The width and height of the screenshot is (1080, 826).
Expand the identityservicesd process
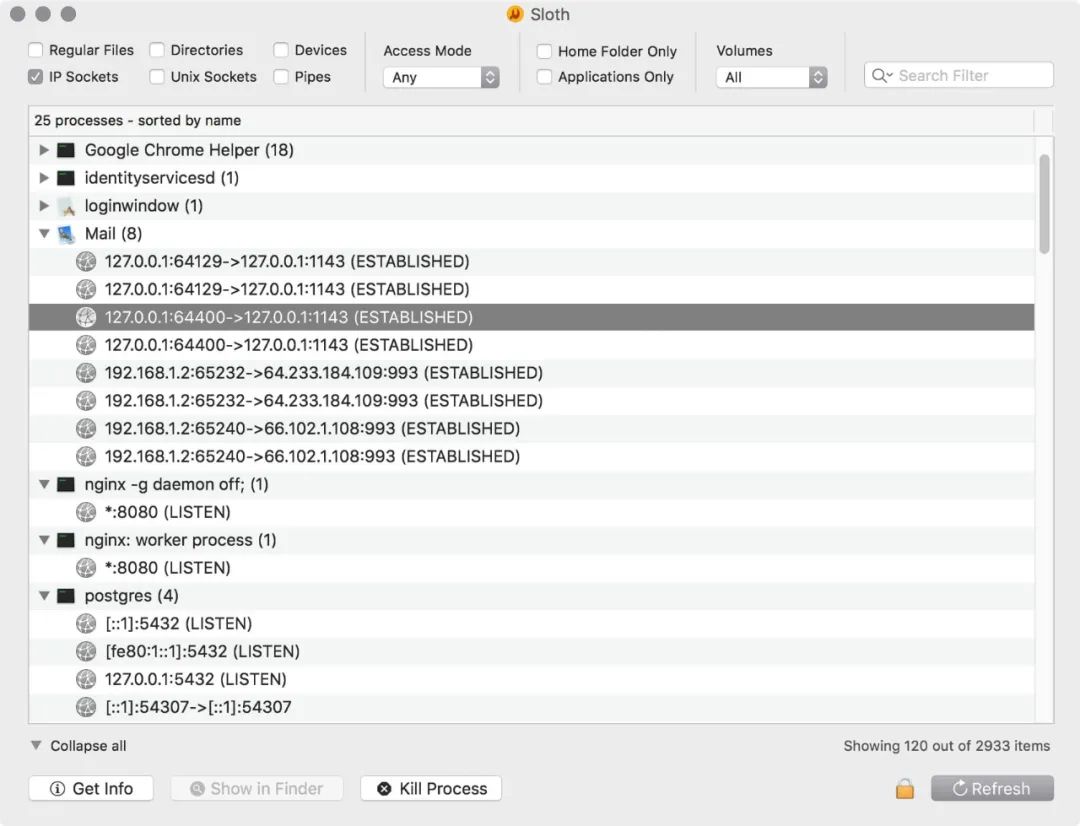pyautogui.click(x=43, y=178)
